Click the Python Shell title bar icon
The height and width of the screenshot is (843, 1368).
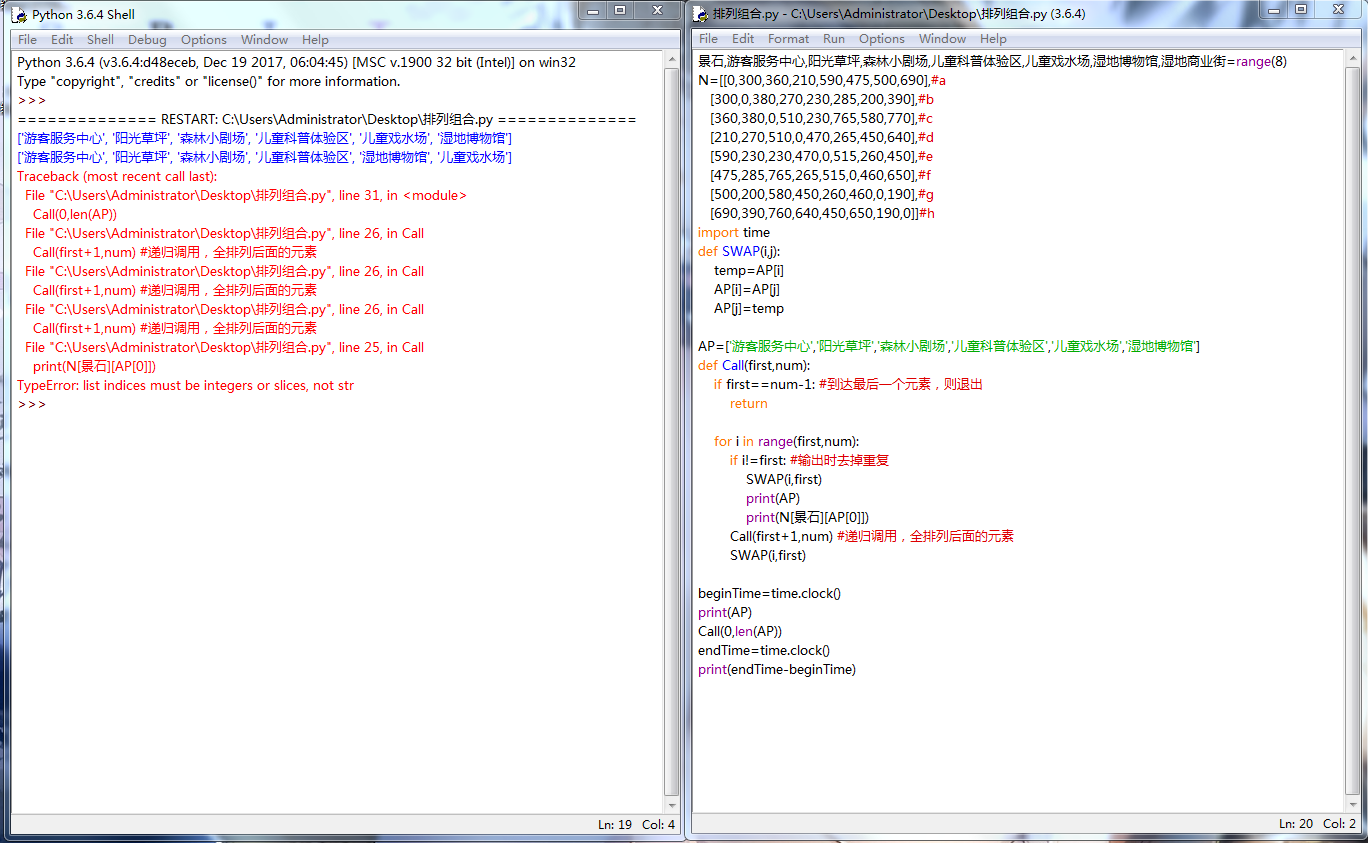pyautogui.click(x=19, y=15)
